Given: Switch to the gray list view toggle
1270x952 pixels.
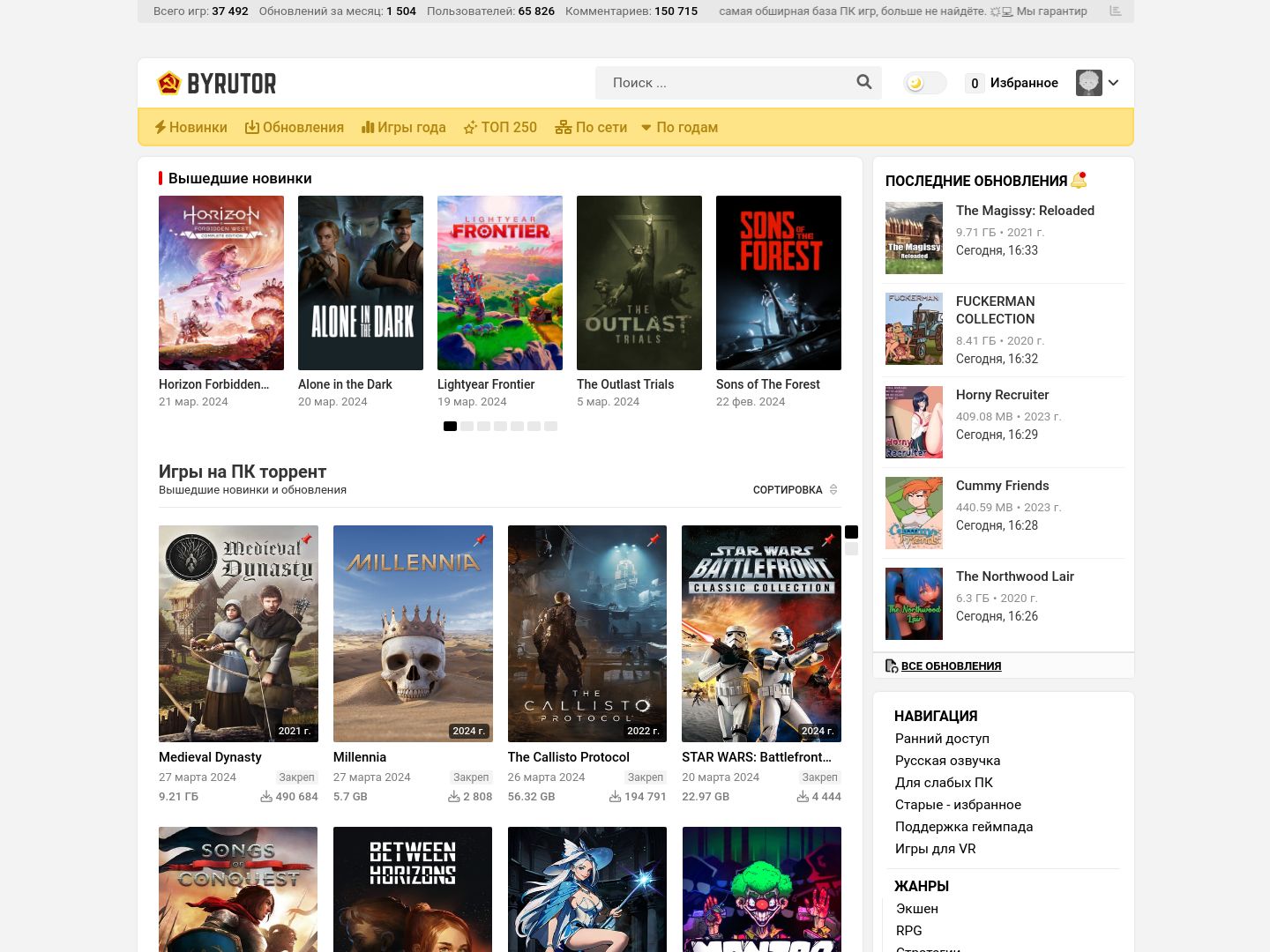Looking at the screenshot, I should point(851,548).
